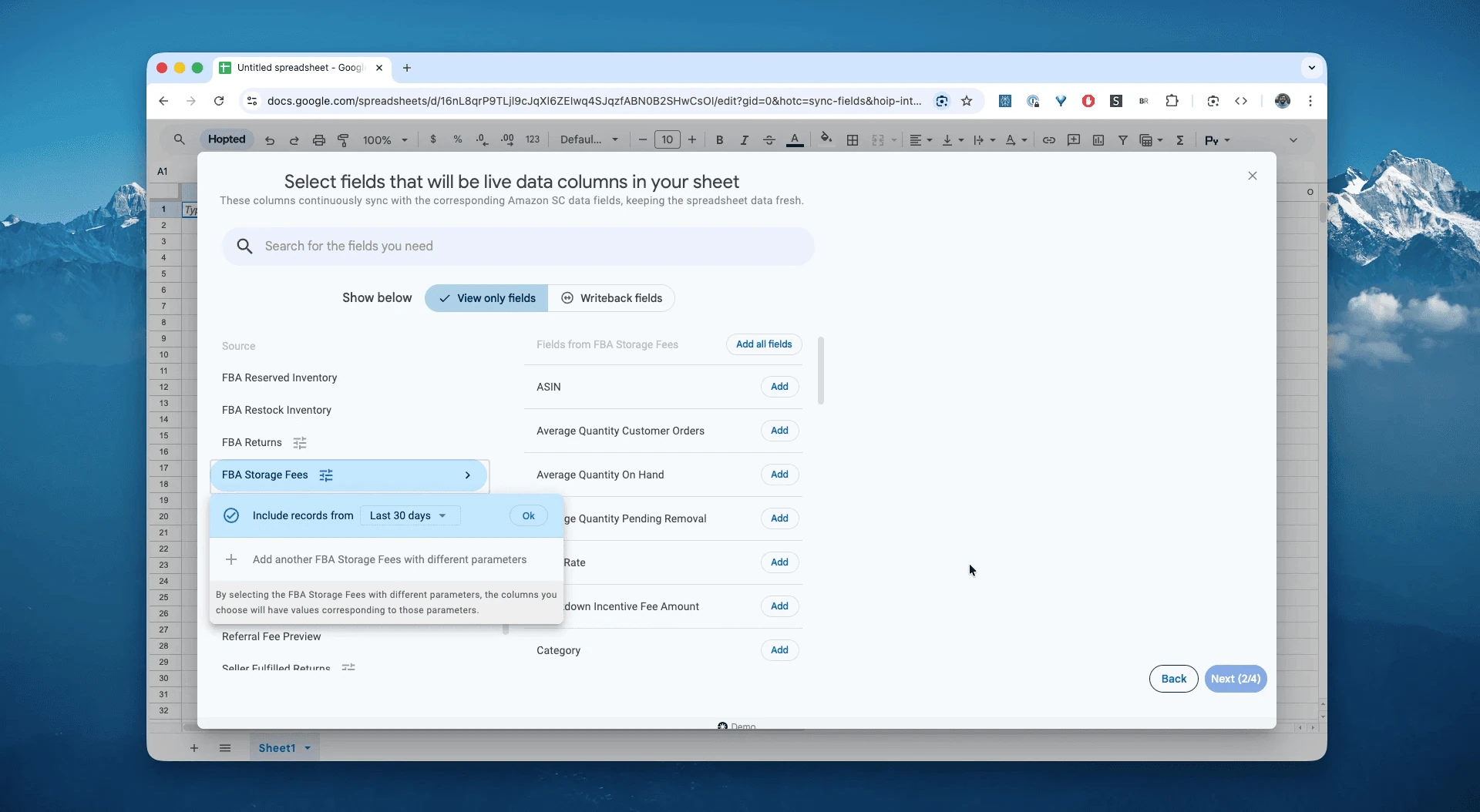The width and height of the screenshot is (1480, 812).
Task: Add Average Quantity On Hand field
Action: pyautogui.click(x=779, y=475)
